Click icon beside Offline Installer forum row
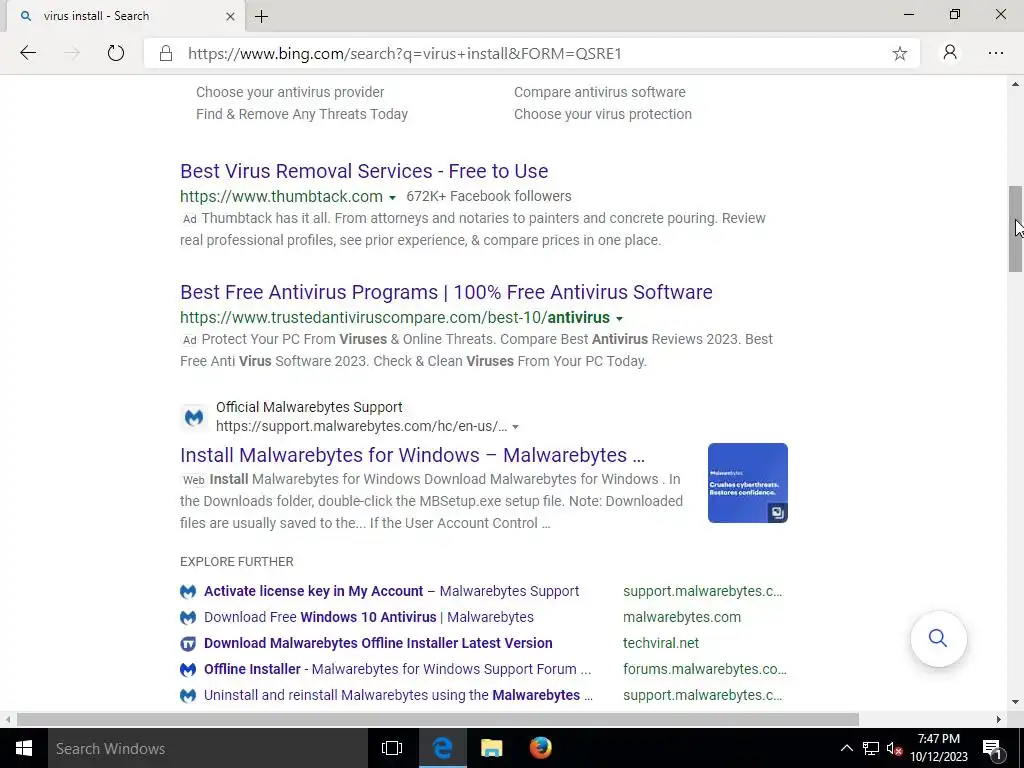Screen dimensions: 1024x768 coord(188,669)
